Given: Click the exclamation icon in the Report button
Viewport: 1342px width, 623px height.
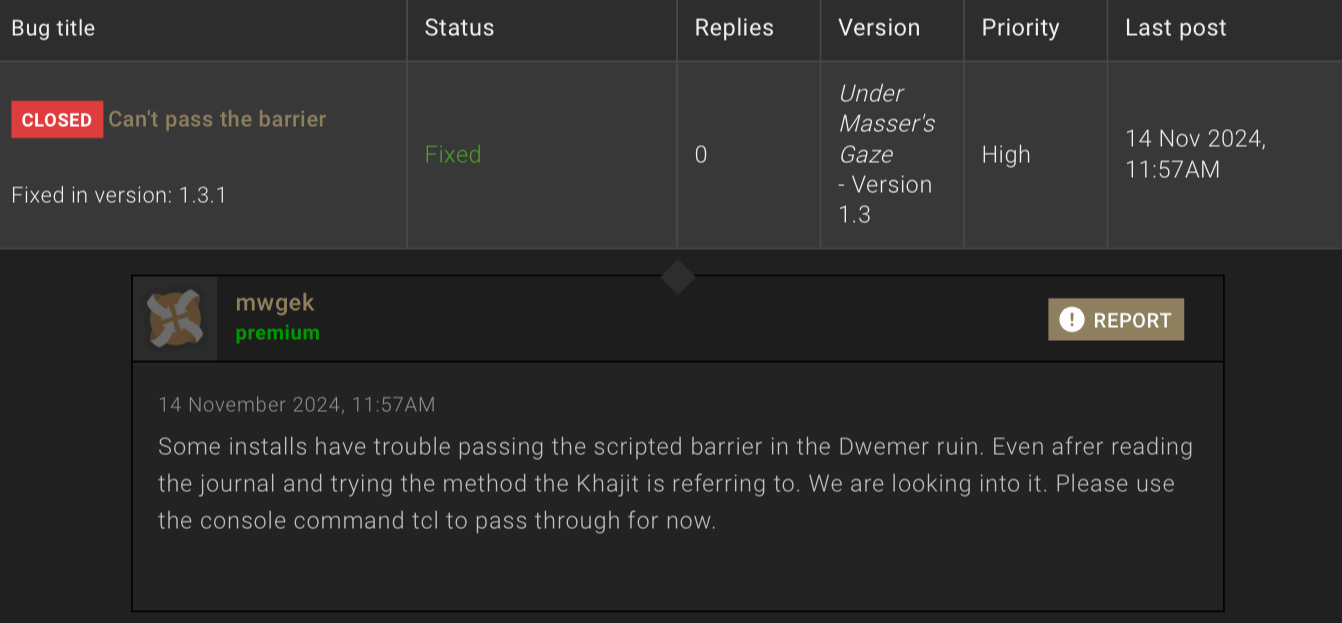Looking at the screenshot, I should (x=1071, y=320).
